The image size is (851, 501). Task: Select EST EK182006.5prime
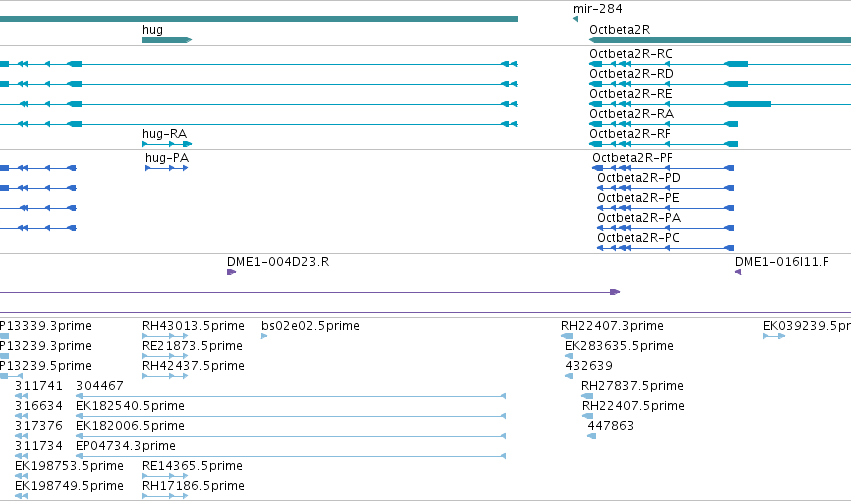pyautogui.click(x=130, y=427)
